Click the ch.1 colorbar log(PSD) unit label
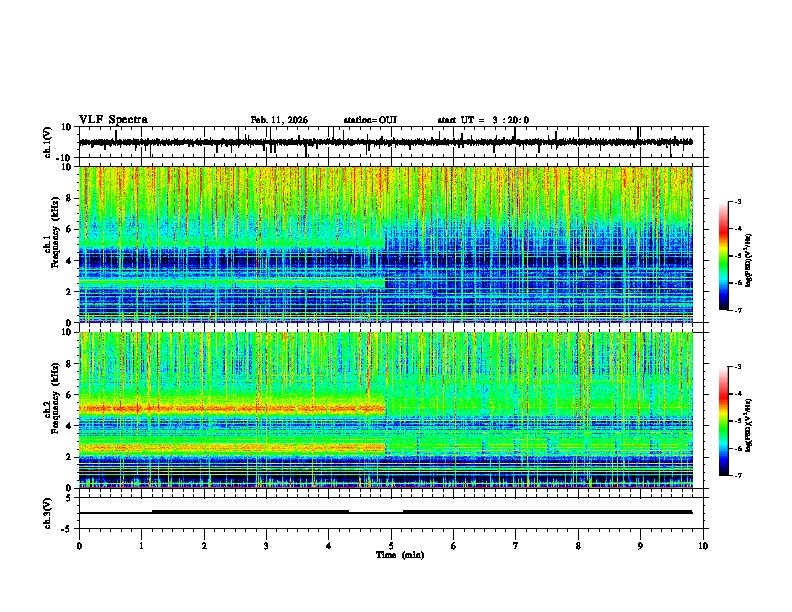This screenshot has height=612, width=792. click(749, 260)
